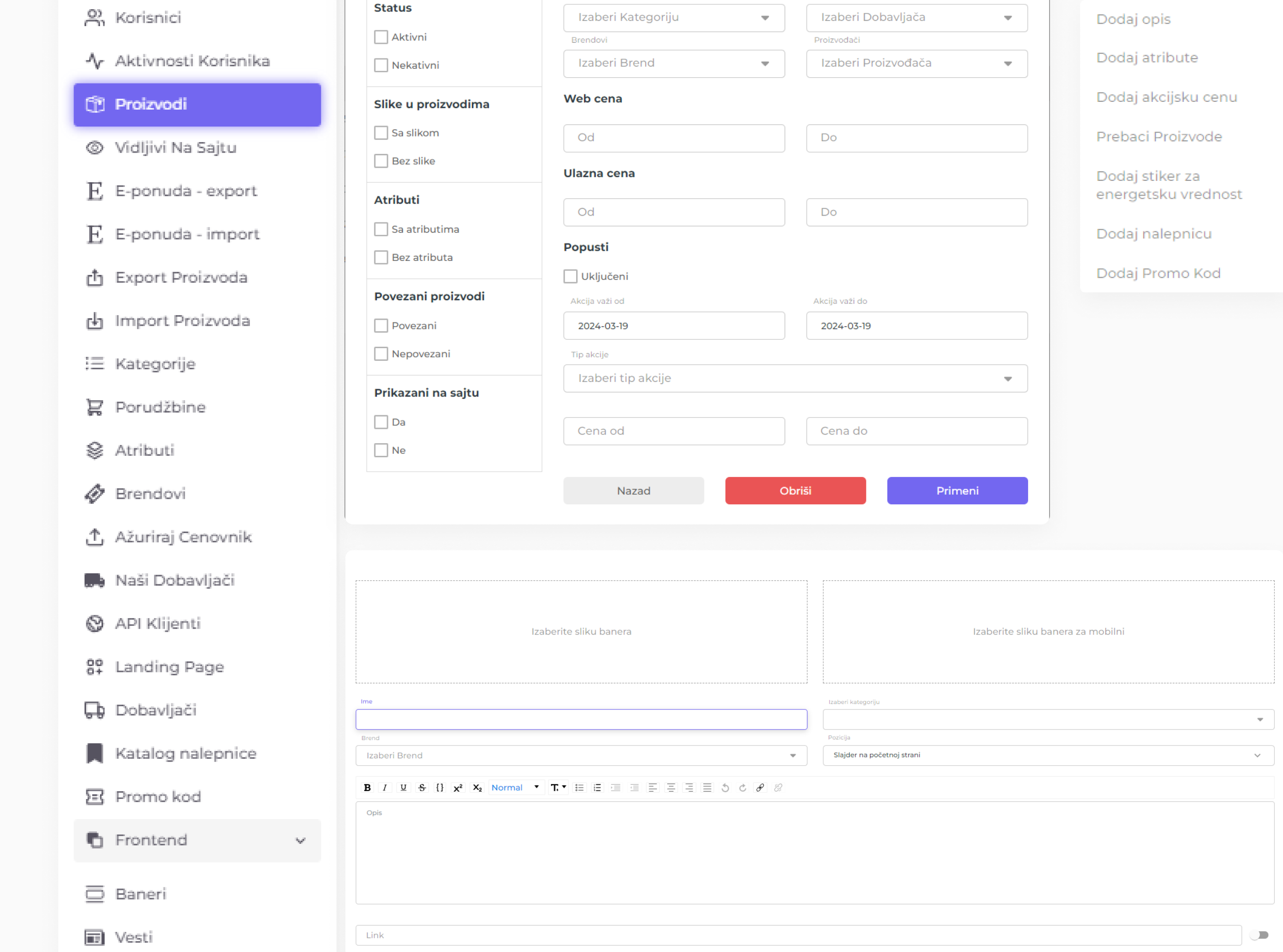Enable the Sa slikom filter checkbox
The height and width of the screenshot is (952, 1283).
(381, 131)
